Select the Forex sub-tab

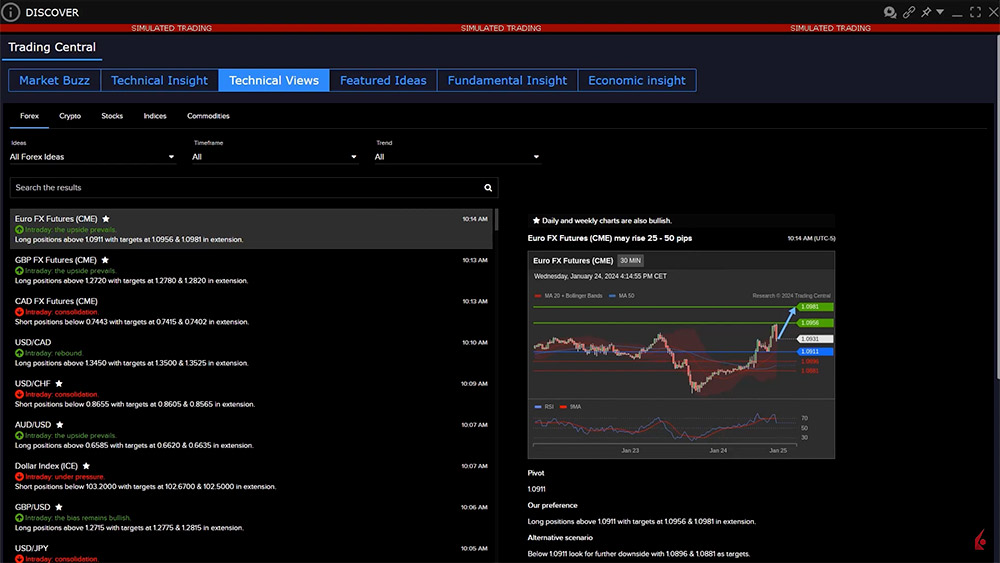point(29,116)
